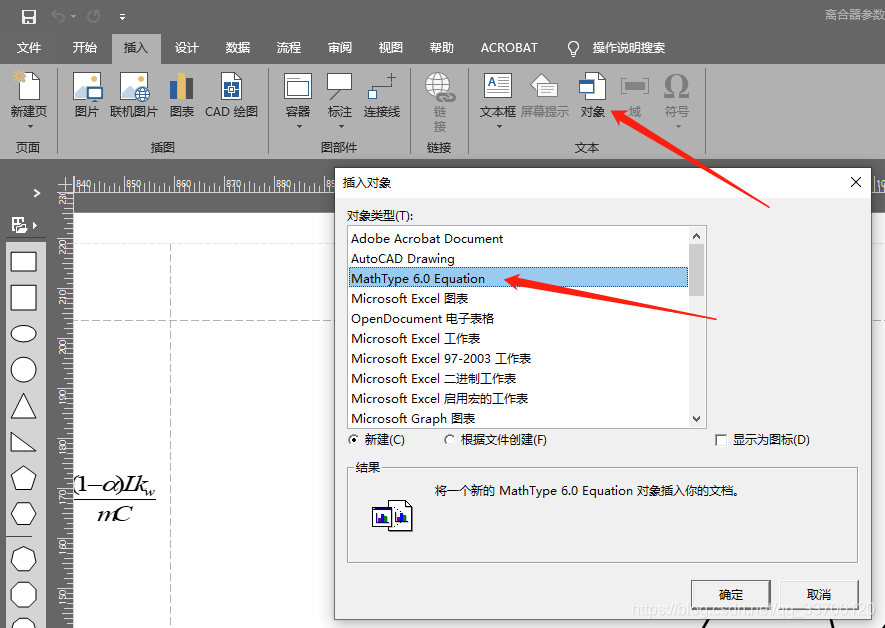This screenshot has height=628, width=885.
Task: Close the 插入对象 dialog
Action: 856,182
